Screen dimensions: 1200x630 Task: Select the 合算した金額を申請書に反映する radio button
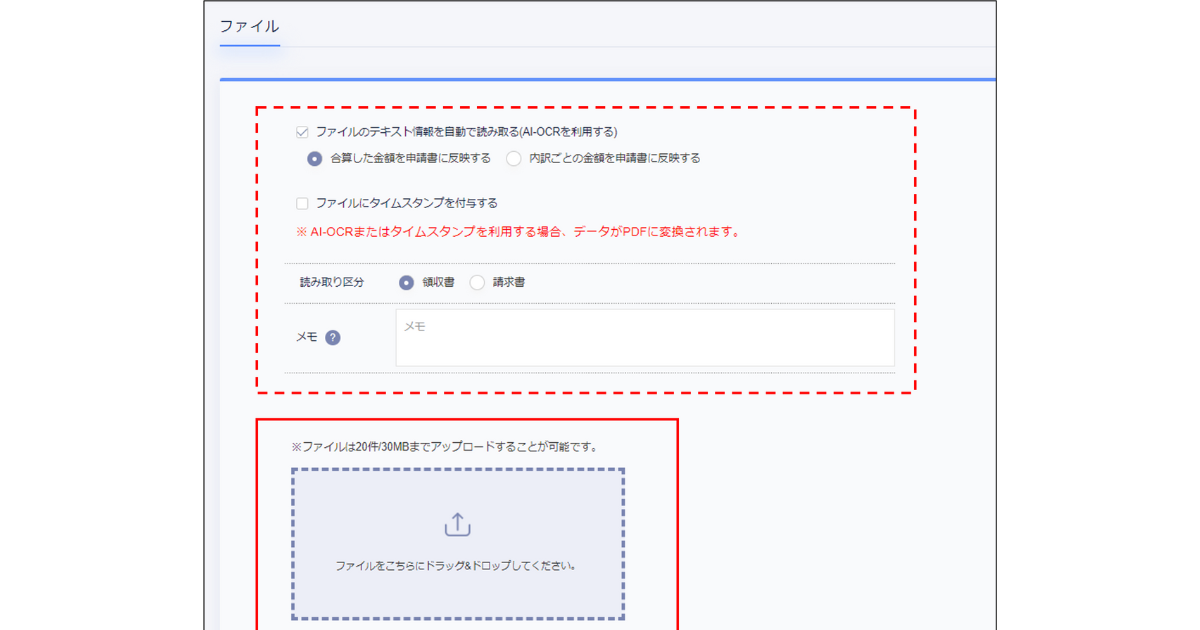[x=315, y=158]
